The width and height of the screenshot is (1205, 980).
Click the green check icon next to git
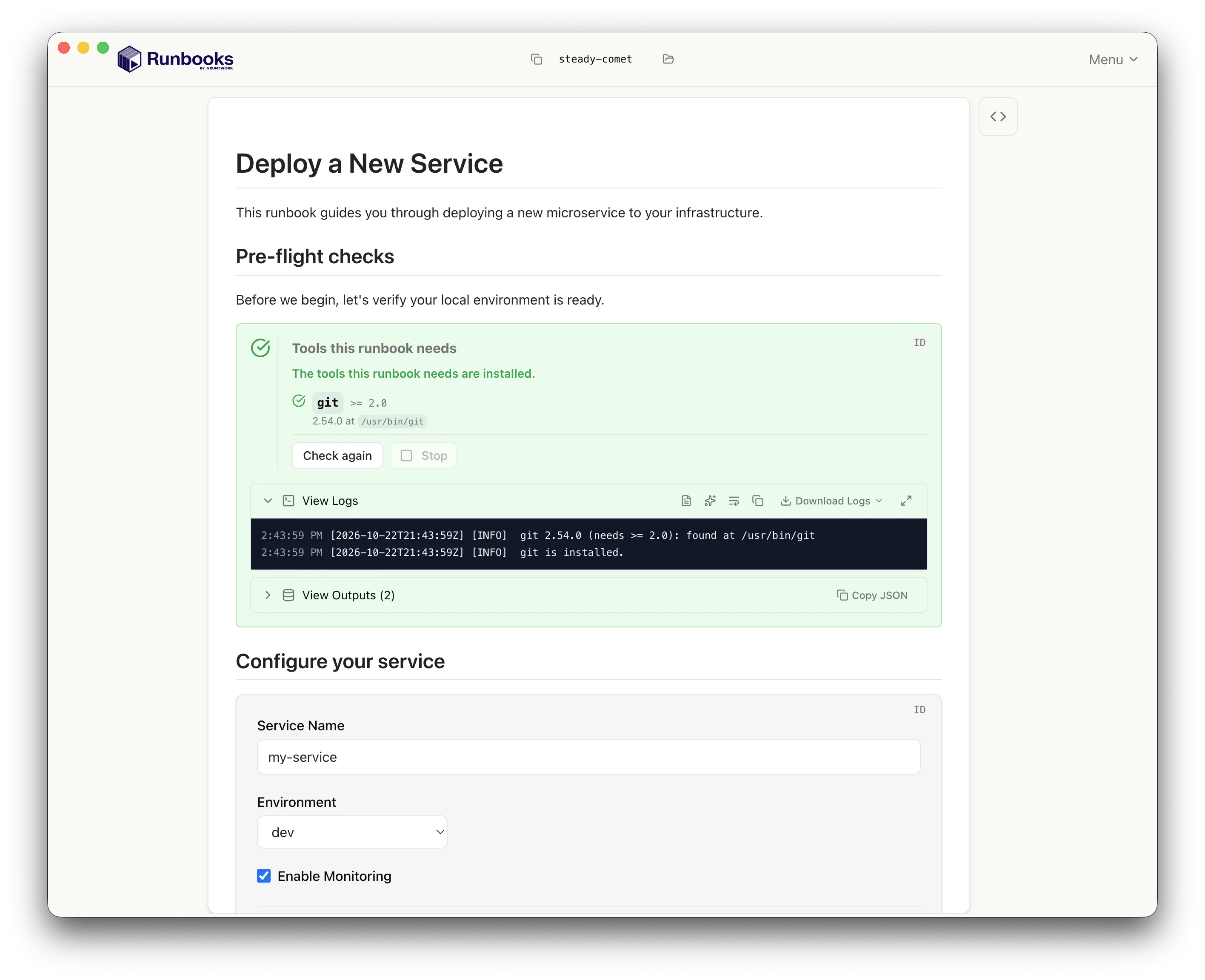tap(299, 401)
